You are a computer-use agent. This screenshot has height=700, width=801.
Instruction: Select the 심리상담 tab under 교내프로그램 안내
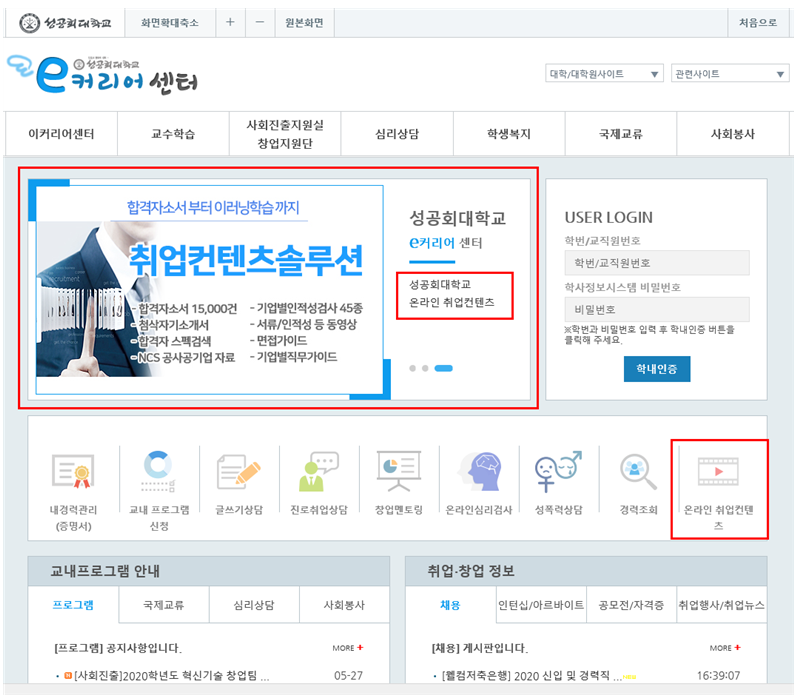coord(254,605)
